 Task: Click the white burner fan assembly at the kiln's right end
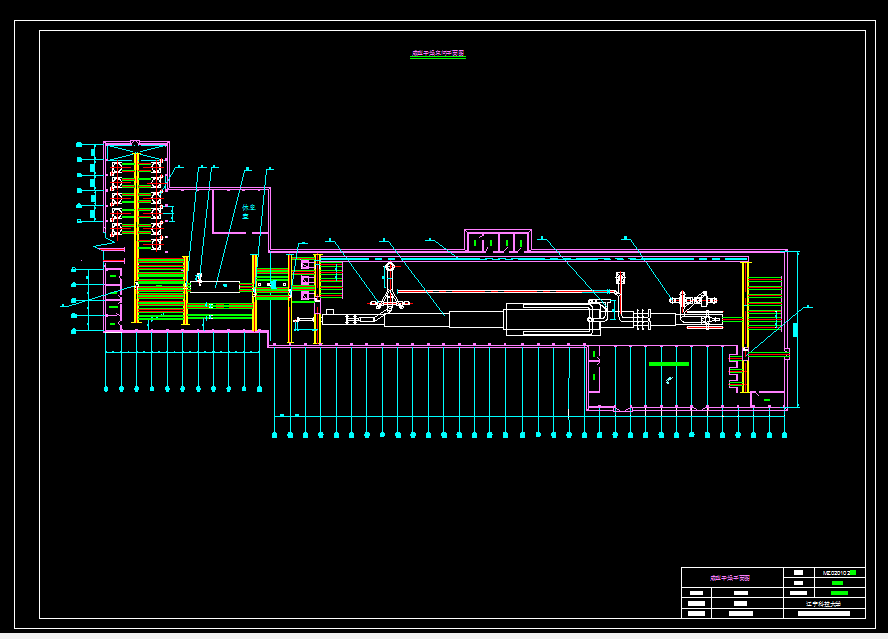[694, 300]
